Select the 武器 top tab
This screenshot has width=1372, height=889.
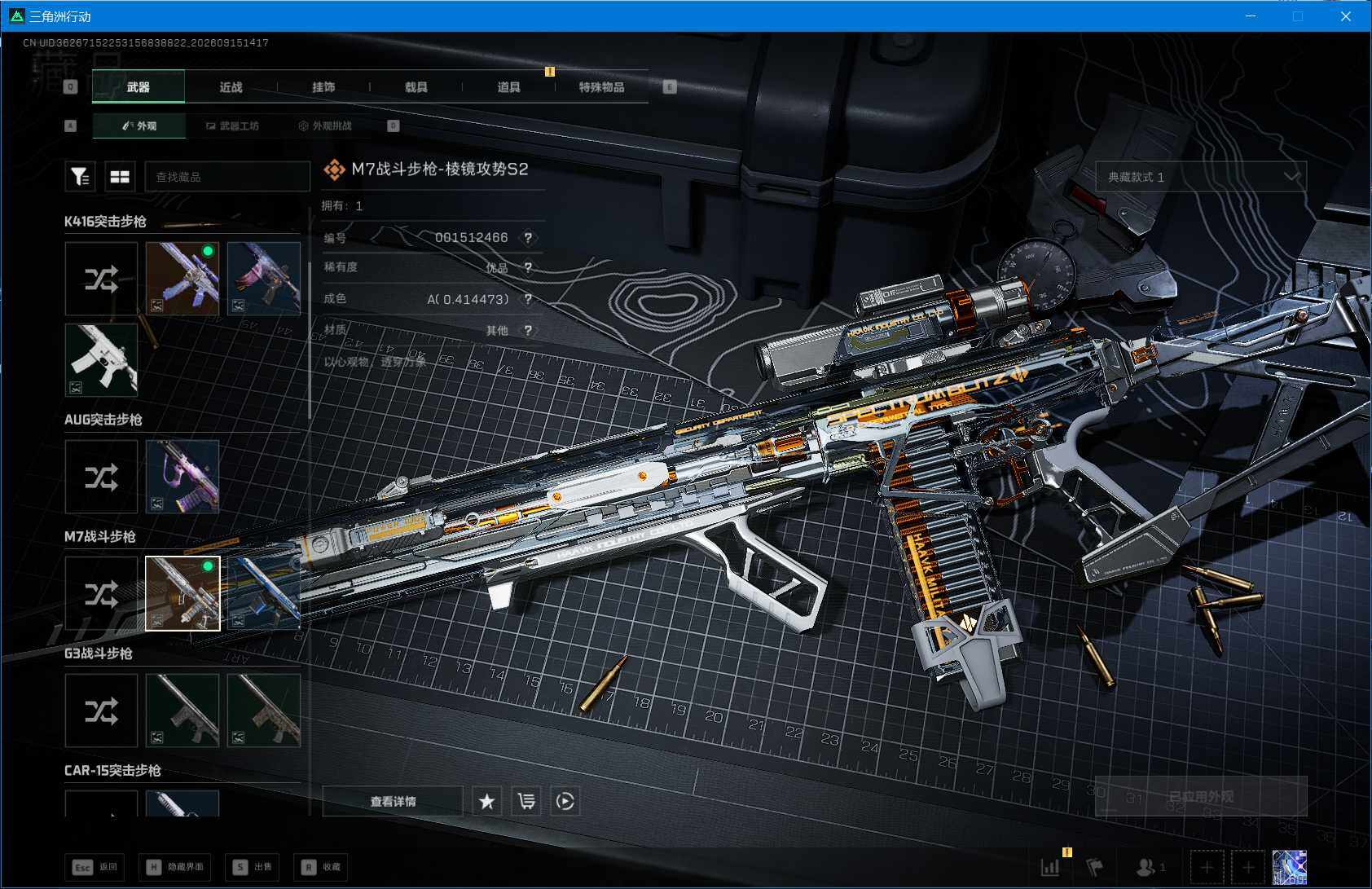(139, 87)
